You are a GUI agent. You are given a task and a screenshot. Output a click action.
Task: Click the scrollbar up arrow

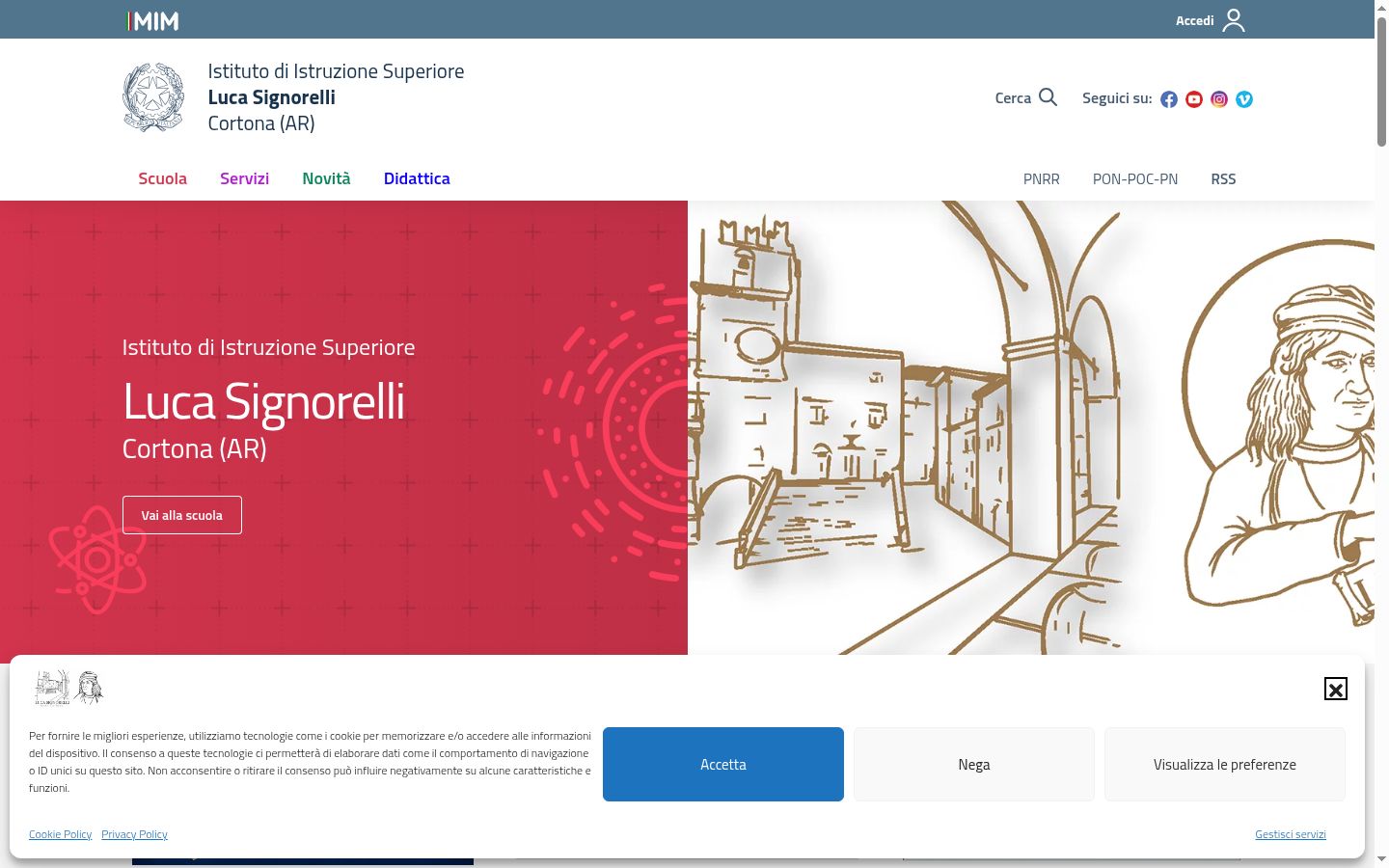(x=1381, y=8)
